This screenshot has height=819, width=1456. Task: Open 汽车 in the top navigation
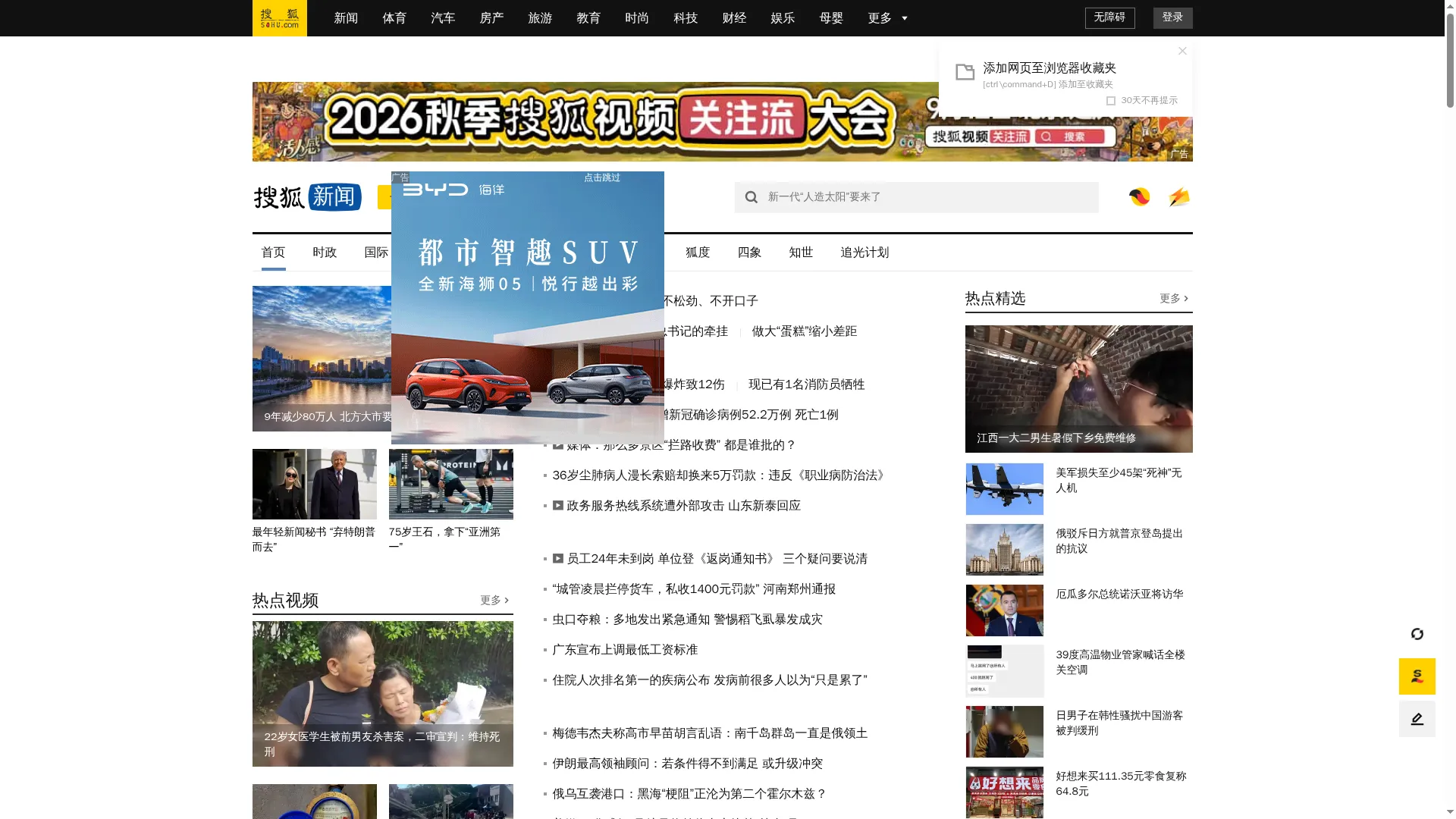coord(443,18)
